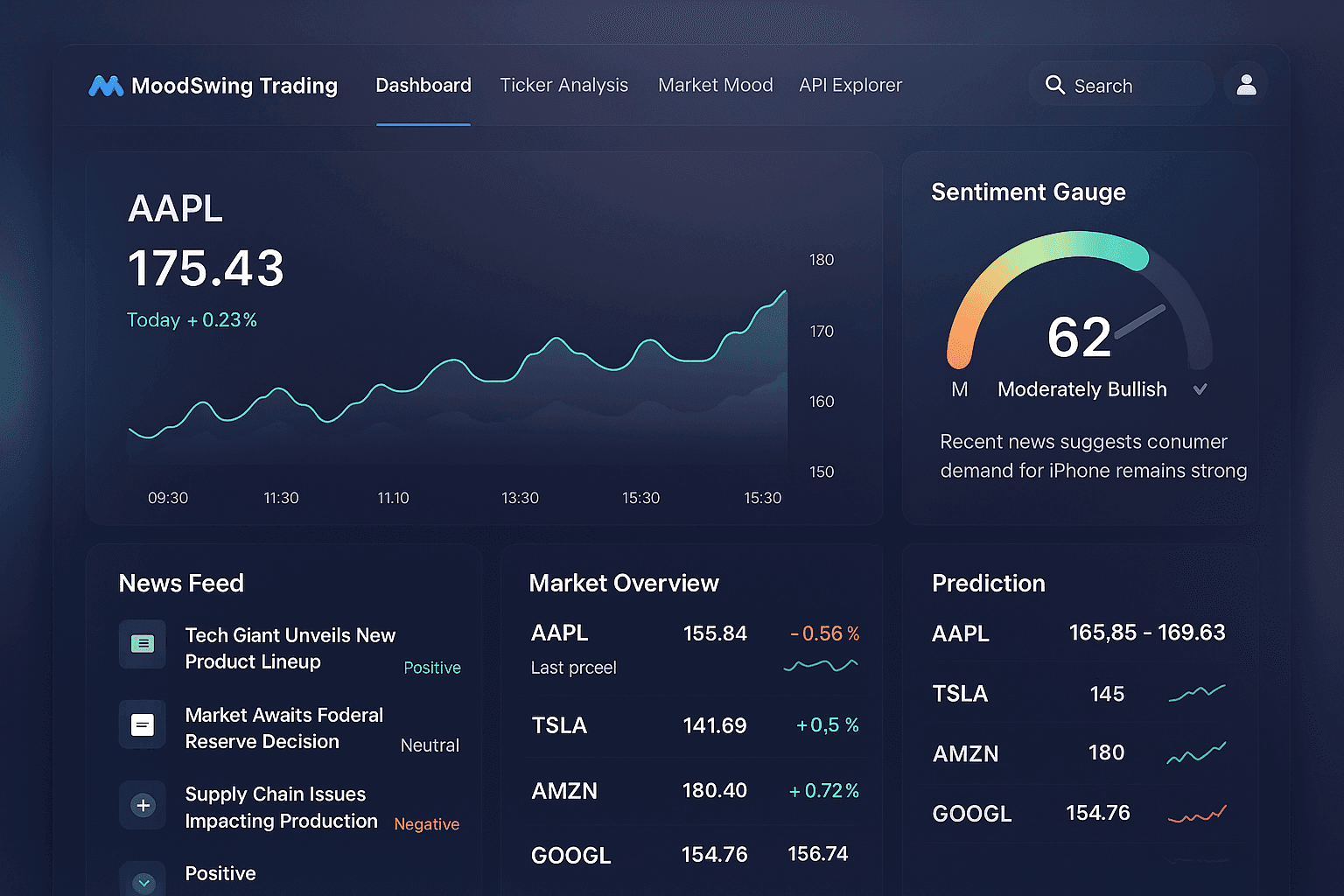
Task: Click the GOOGL sparkline in Prediction panel
Action: click(1197, 813)
